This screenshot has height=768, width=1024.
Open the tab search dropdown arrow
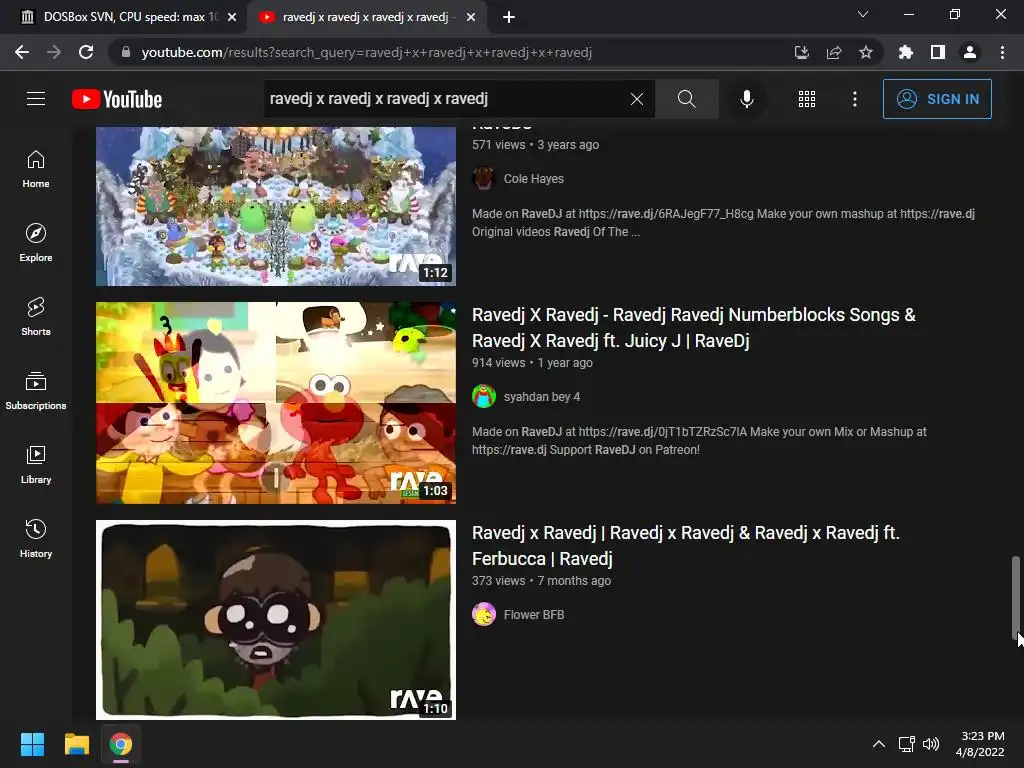click(x=863, y=14)
